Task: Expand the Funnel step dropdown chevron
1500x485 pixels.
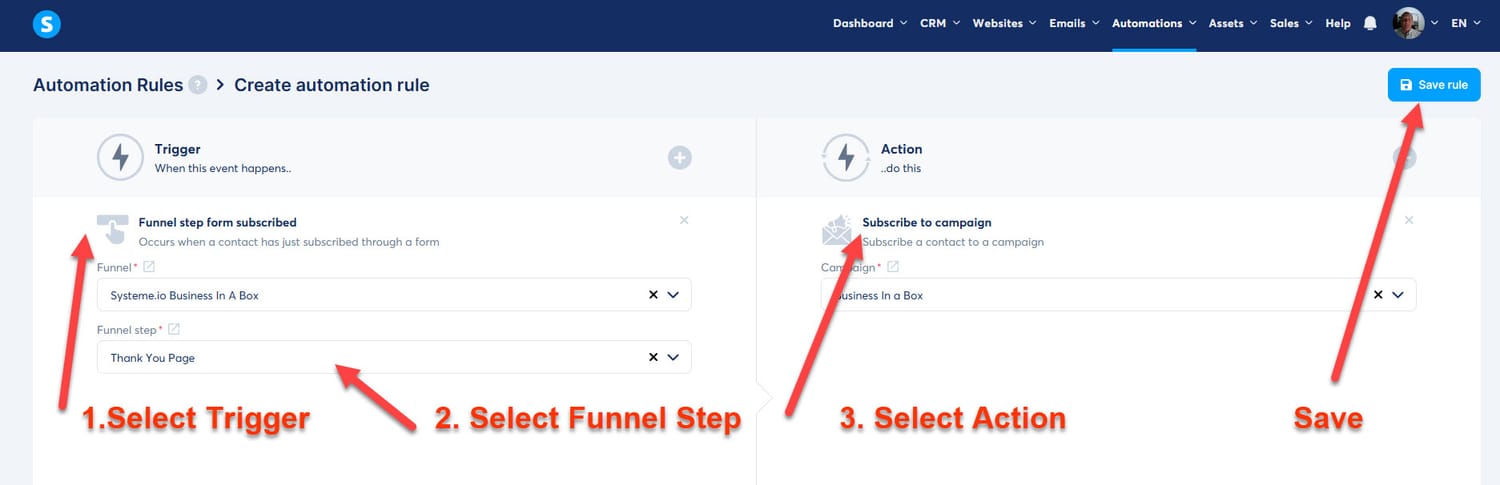Action: pos(673,357)
